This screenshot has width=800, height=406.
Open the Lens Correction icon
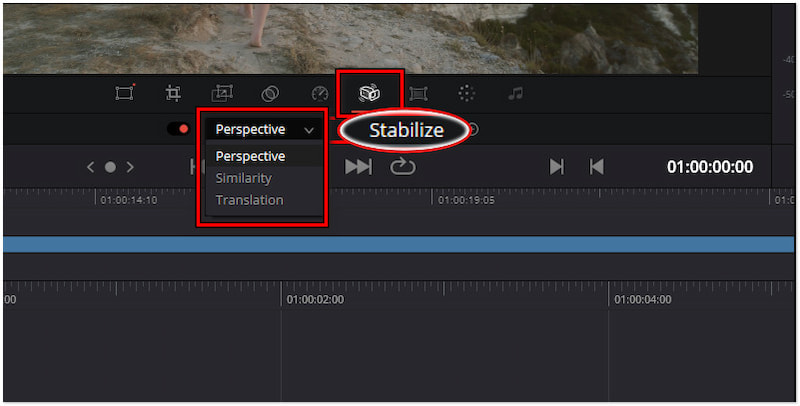[418, 94]
